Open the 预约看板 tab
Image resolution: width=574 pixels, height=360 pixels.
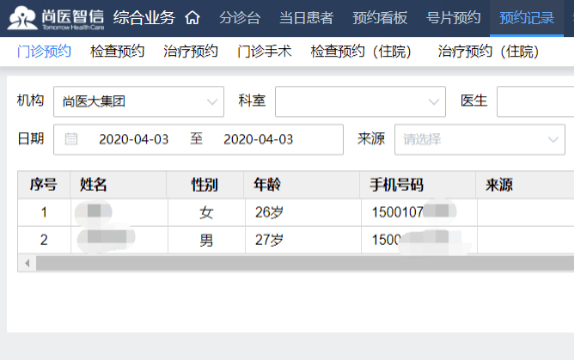click(x=380, y=18)
